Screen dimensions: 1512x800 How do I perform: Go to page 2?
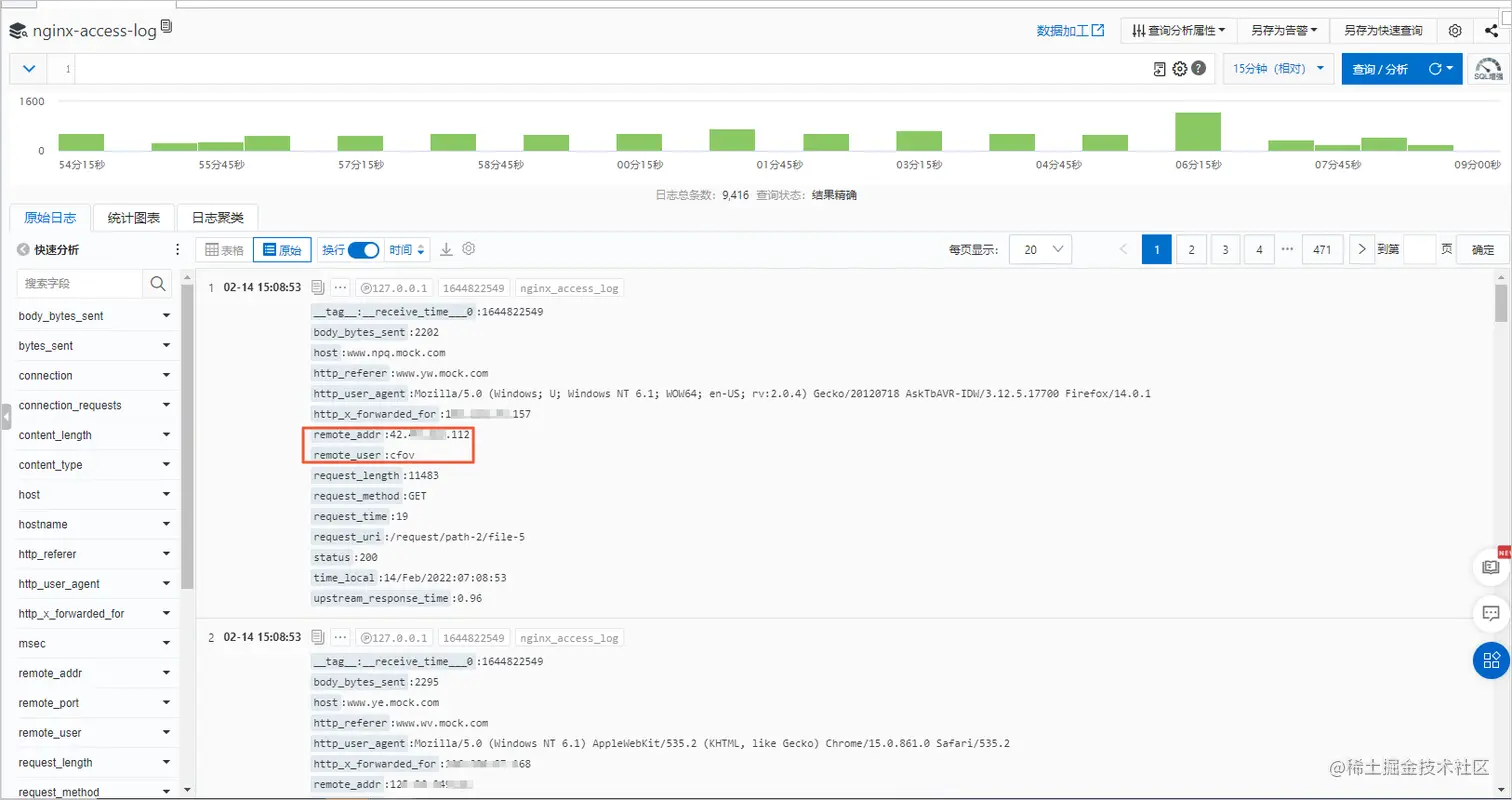click(x=1191, y=250)
